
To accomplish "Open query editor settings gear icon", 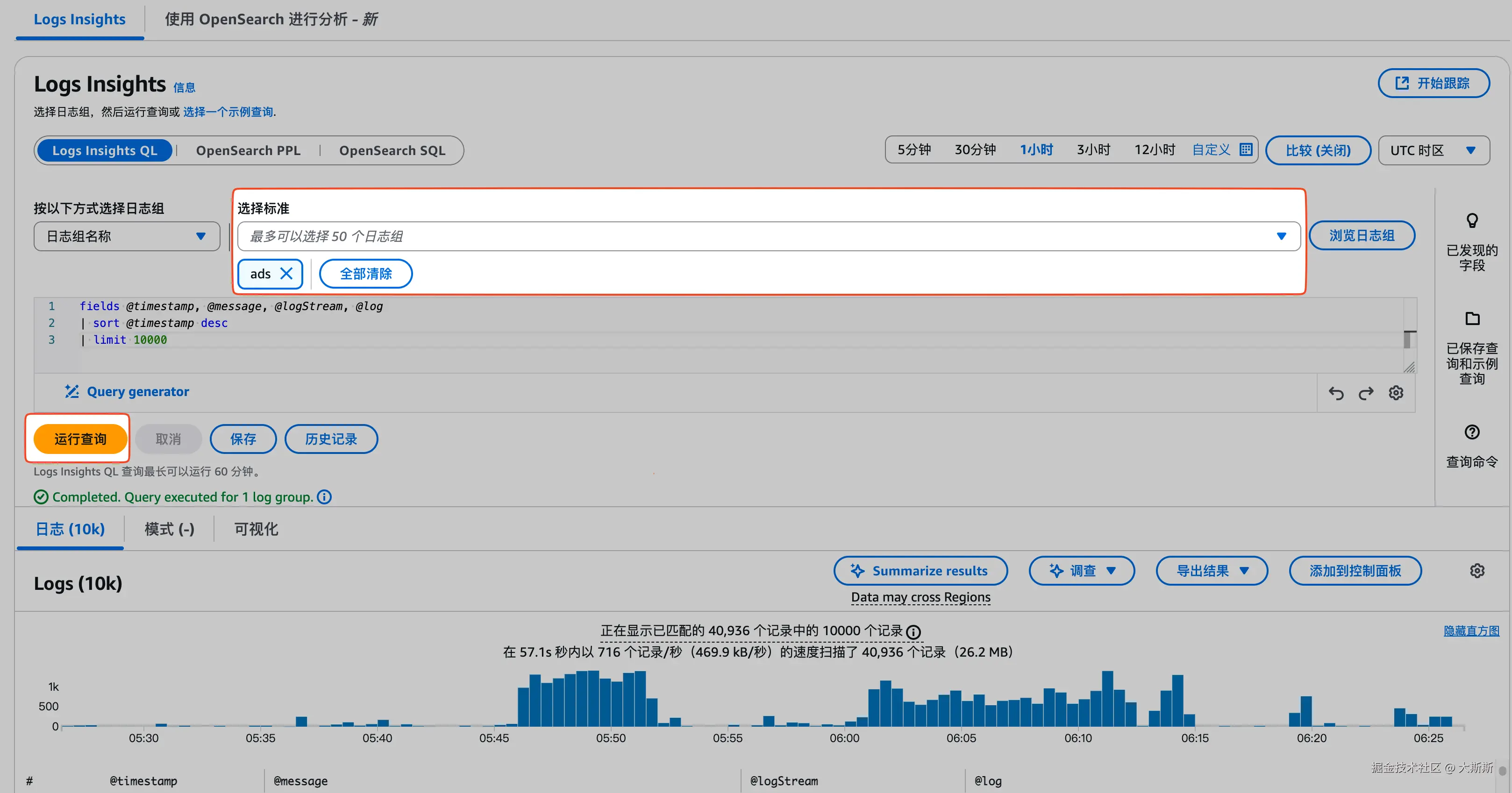I will click(x=1396, y=392).
